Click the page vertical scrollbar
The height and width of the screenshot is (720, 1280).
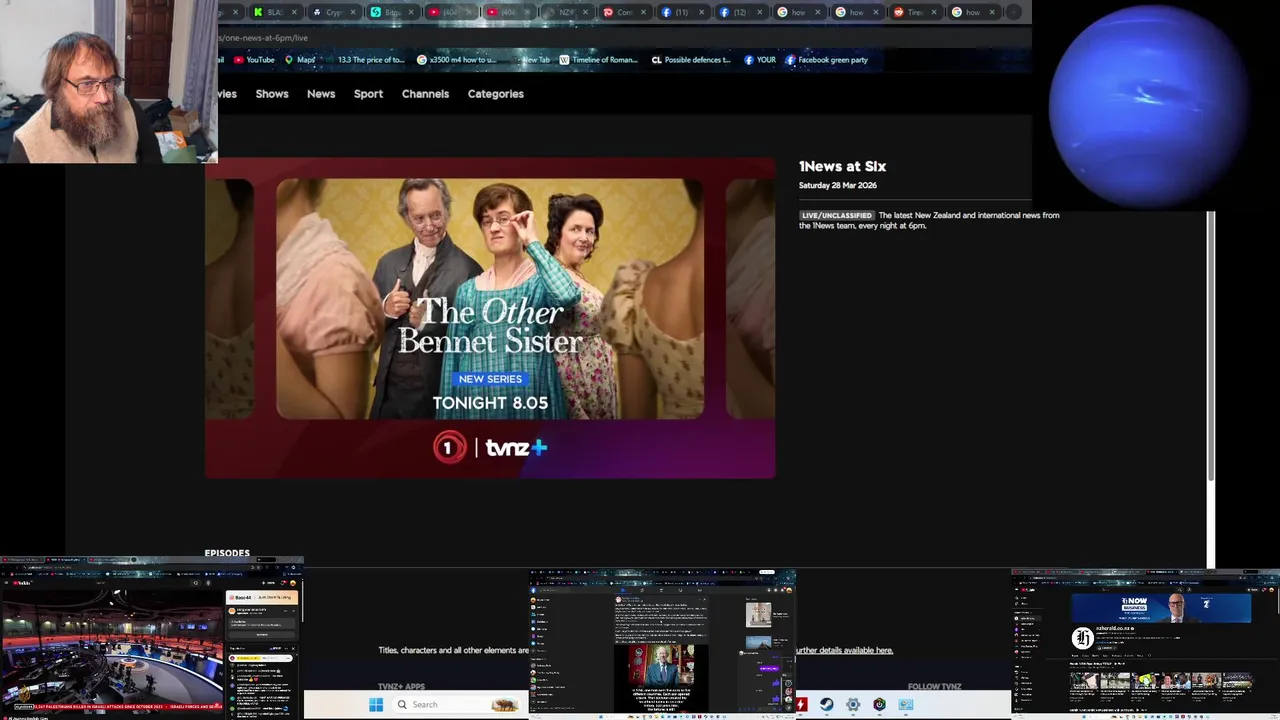(1211, 345)
